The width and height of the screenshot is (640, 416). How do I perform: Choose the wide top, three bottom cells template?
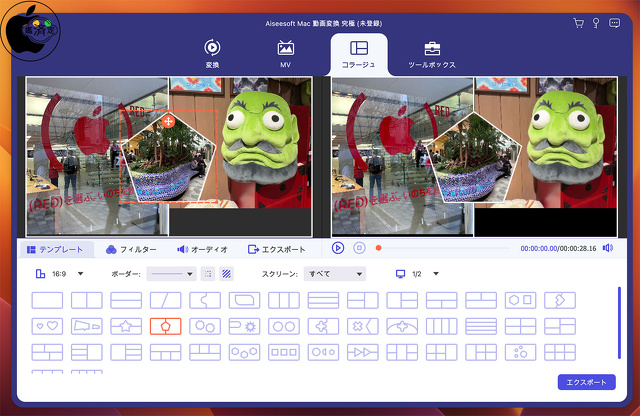pyautogui.click(x=166, y=352)
